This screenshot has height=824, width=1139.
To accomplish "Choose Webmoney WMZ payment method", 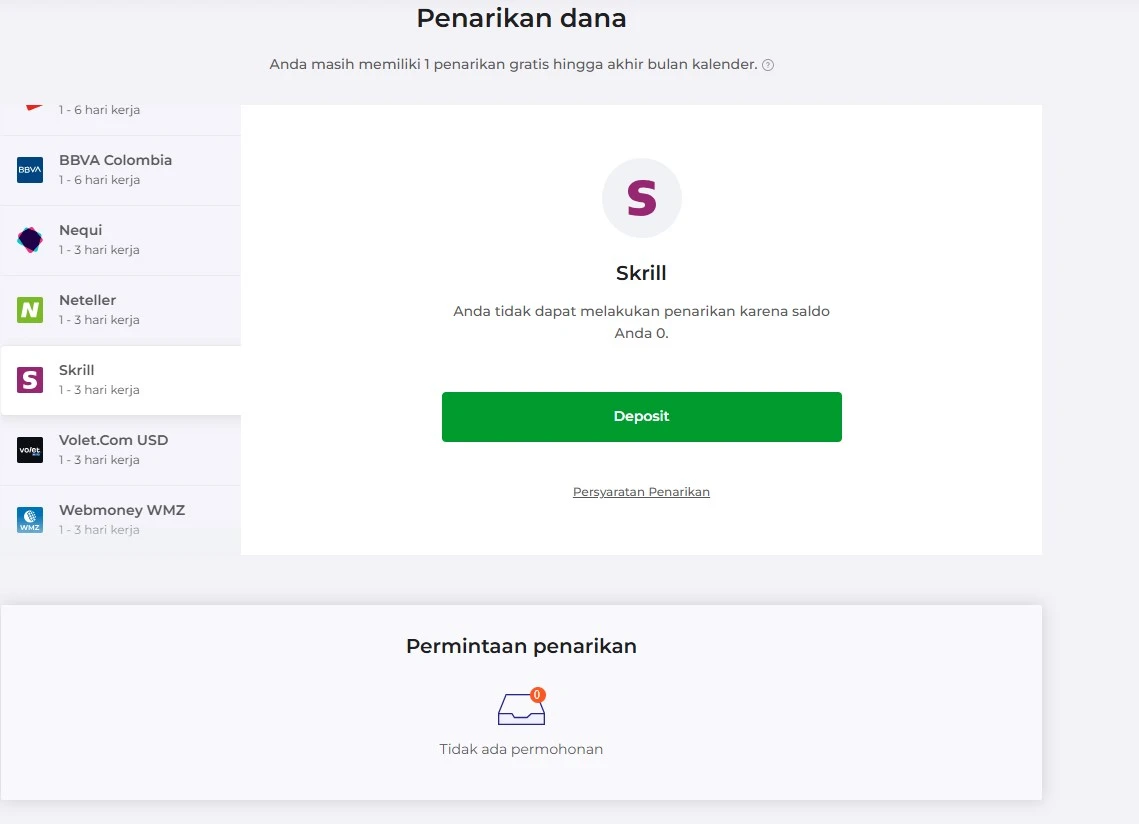I will point(121,520).
